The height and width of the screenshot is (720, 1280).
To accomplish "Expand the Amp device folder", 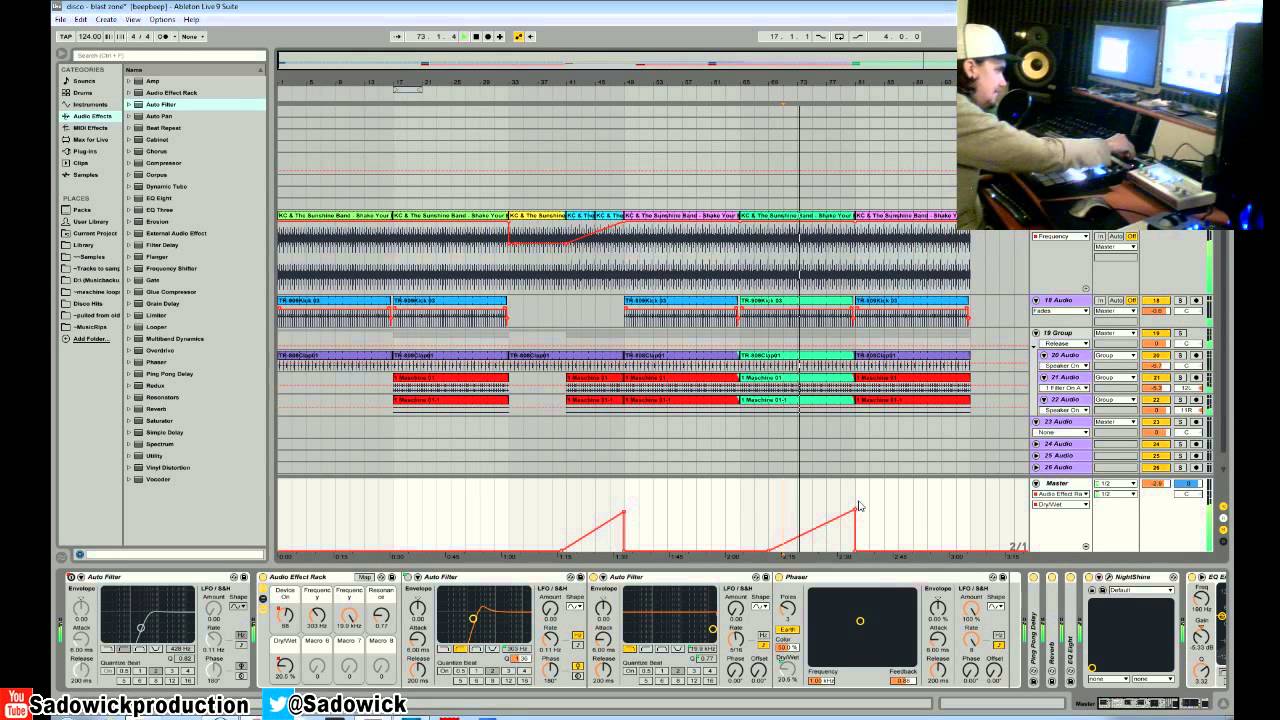I will coord(129,81).
